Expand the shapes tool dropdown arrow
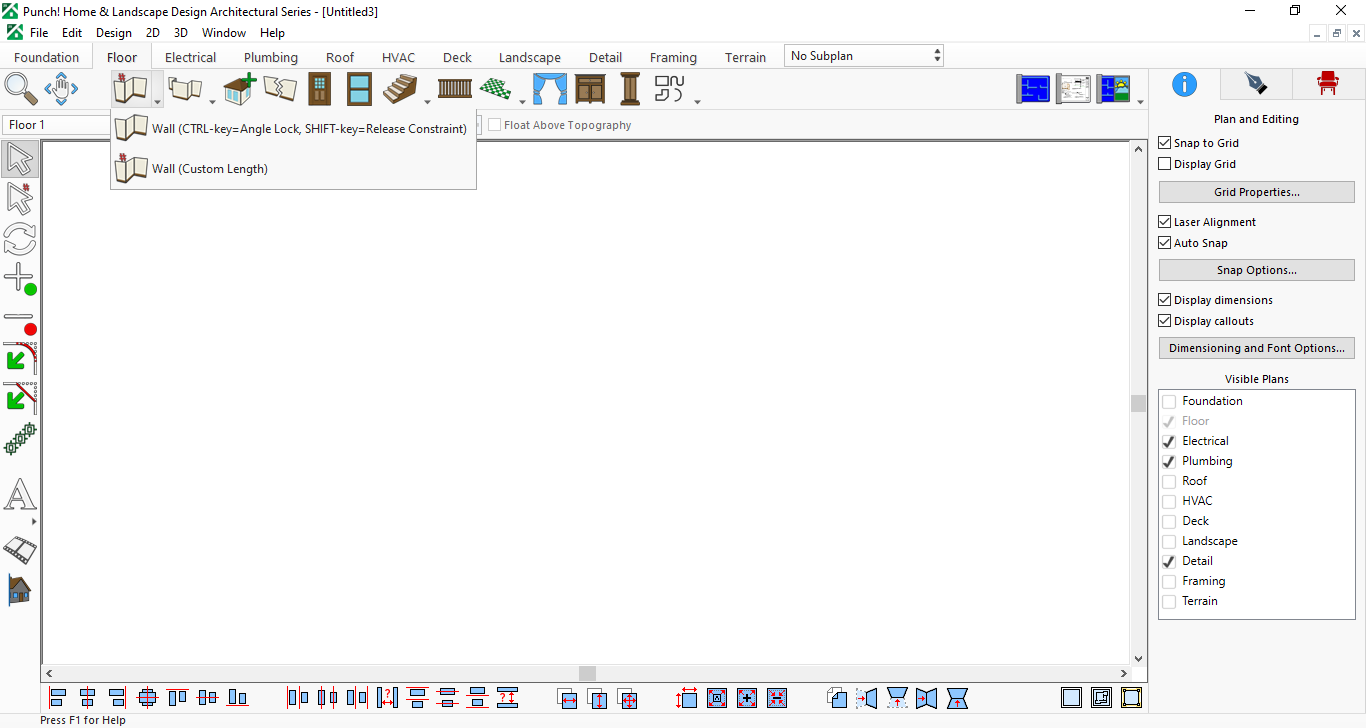 click(x=697, y=101)
